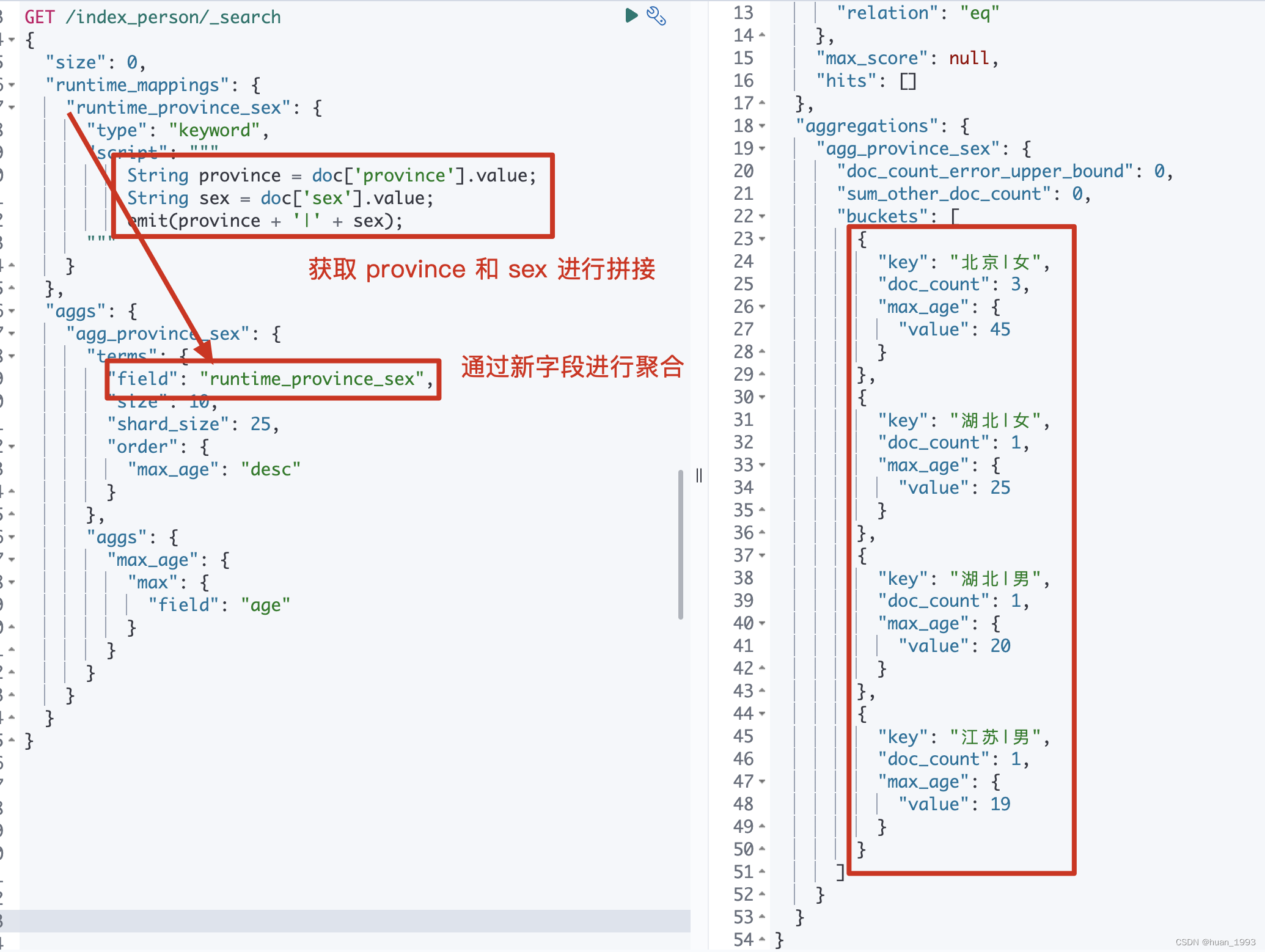Click the "field": "runtime_province_sex" line
Image resolution: width=1265 pixels, height=952 pixels.
271,379
